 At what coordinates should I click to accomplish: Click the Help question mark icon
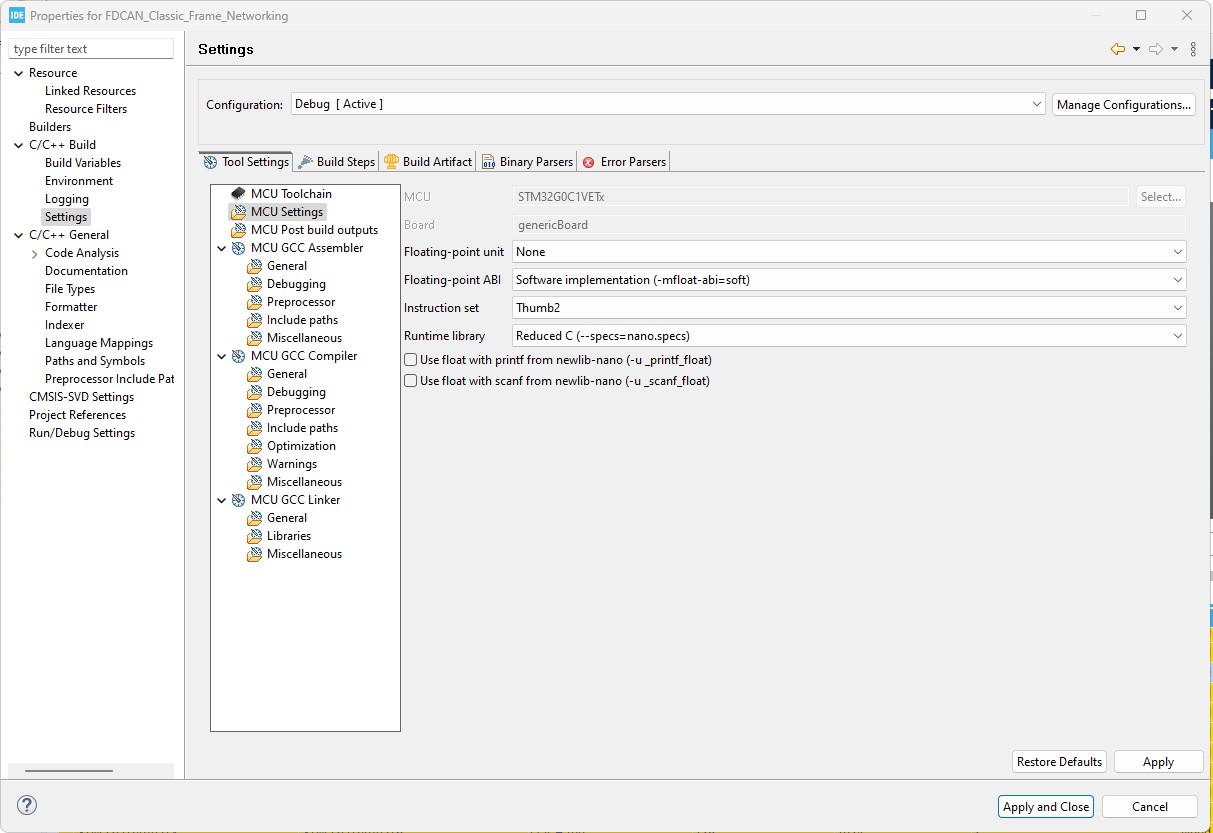(x=27, y=805)
